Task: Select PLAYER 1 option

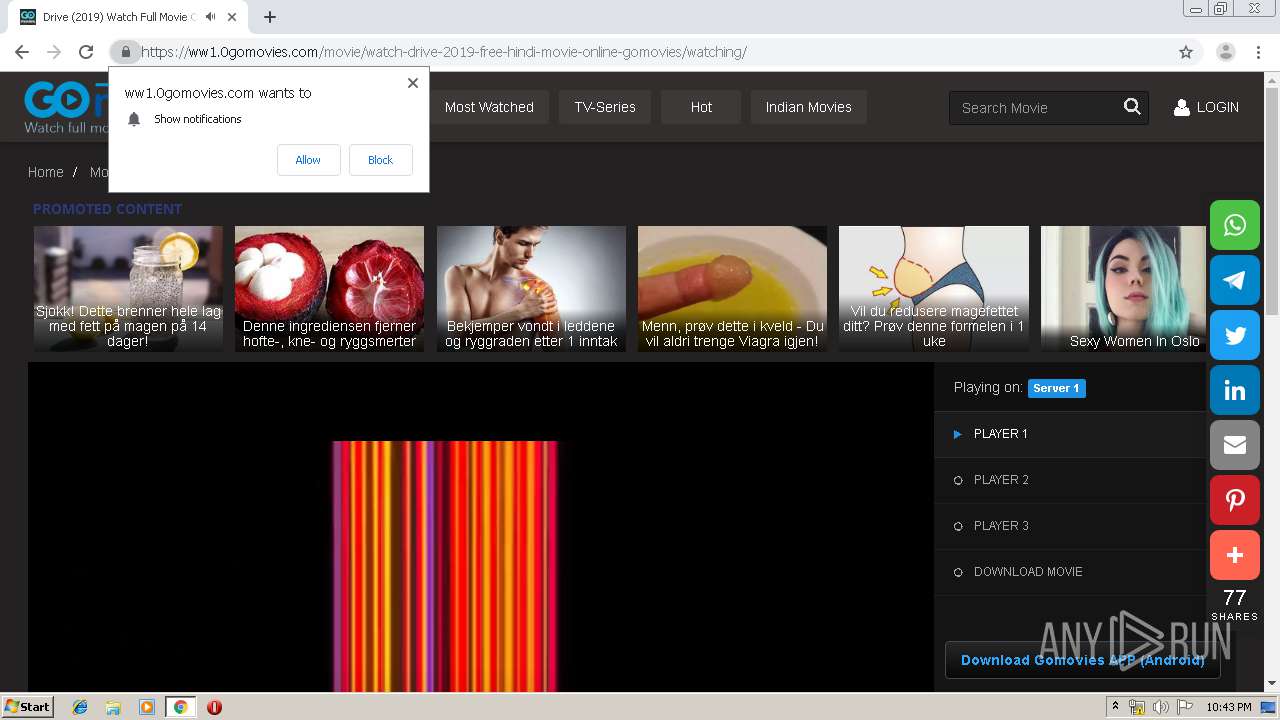Action: pos(1070,434)
